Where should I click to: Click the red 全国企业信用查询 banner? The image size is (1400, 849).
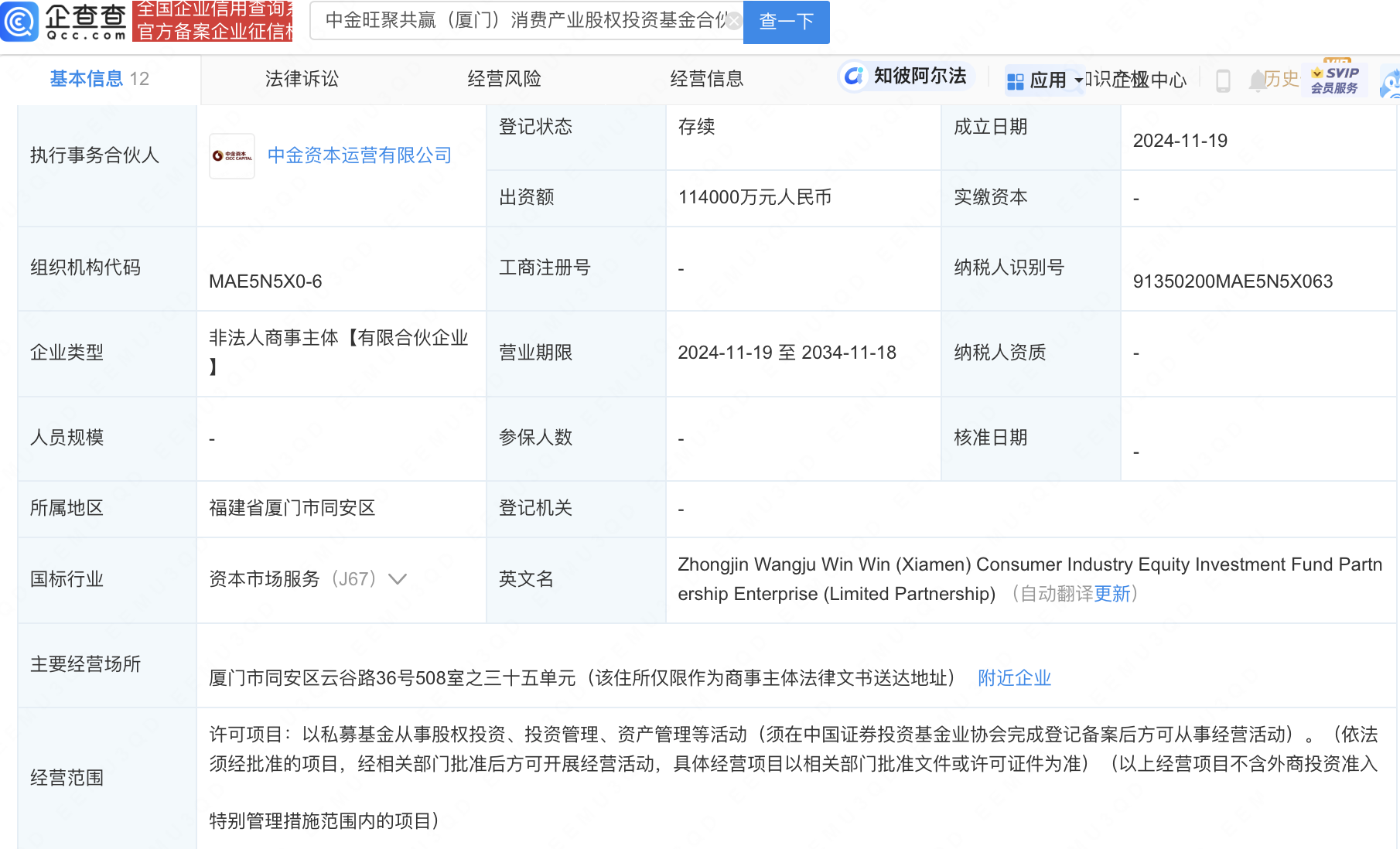(x=213, y=21)
